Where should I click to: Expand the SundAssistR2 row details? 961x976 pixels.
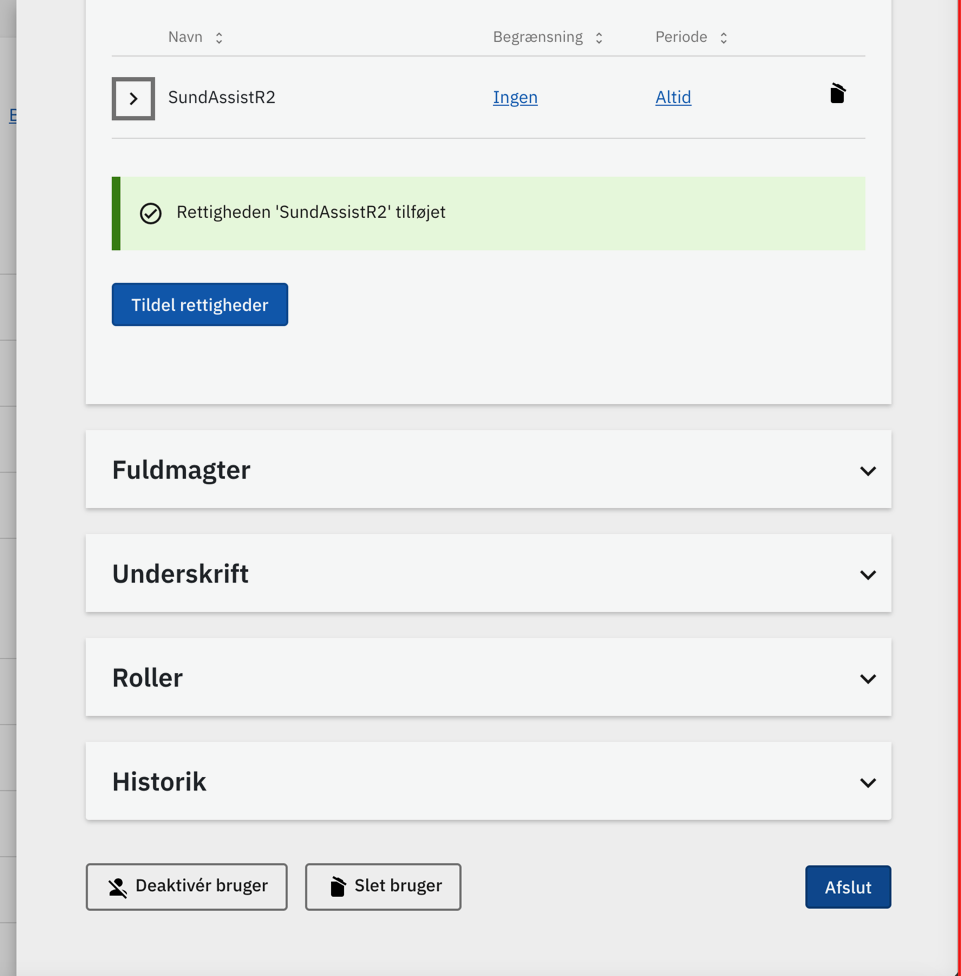(133, 98)
